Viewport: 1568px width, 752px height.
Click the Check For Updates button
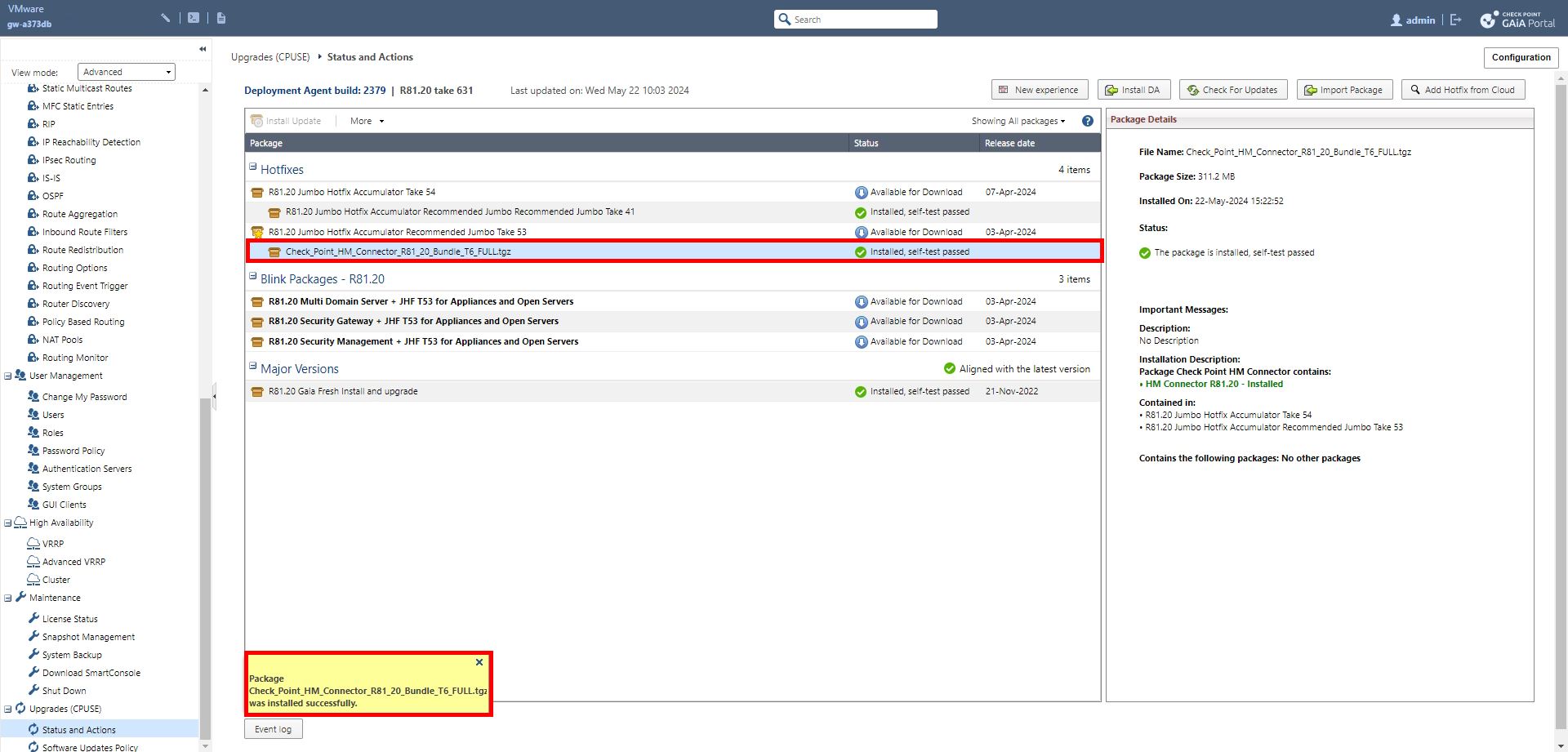click(1232, 90)
